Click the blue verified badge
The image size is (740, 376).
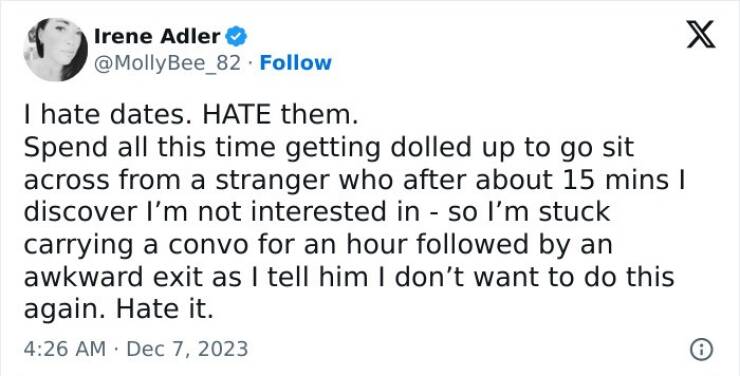(x=236, y=36)
